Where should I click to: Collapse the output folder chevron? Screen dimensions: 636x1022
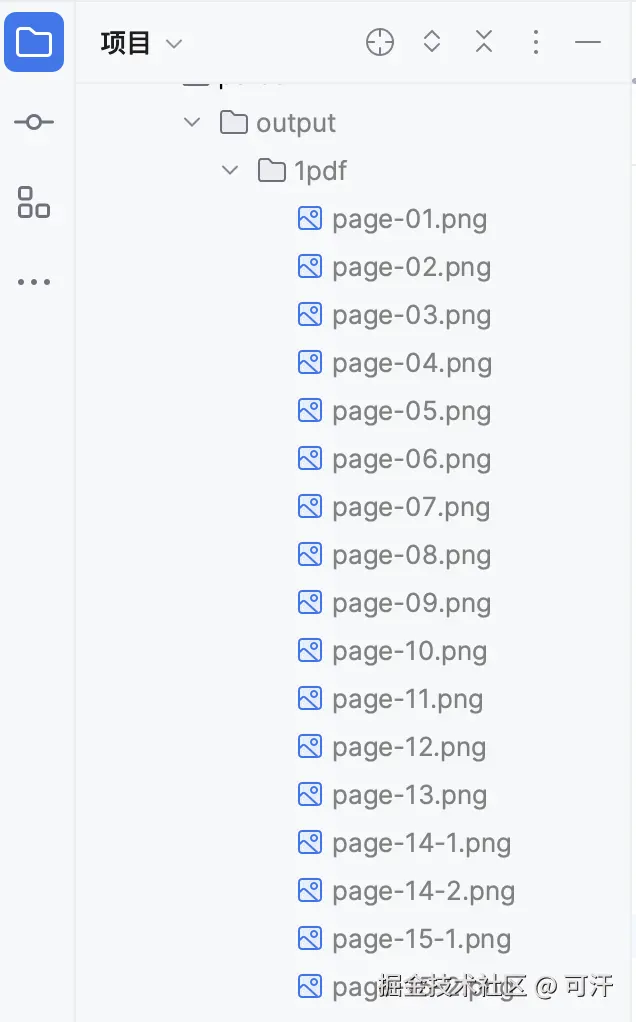(192, 123)
